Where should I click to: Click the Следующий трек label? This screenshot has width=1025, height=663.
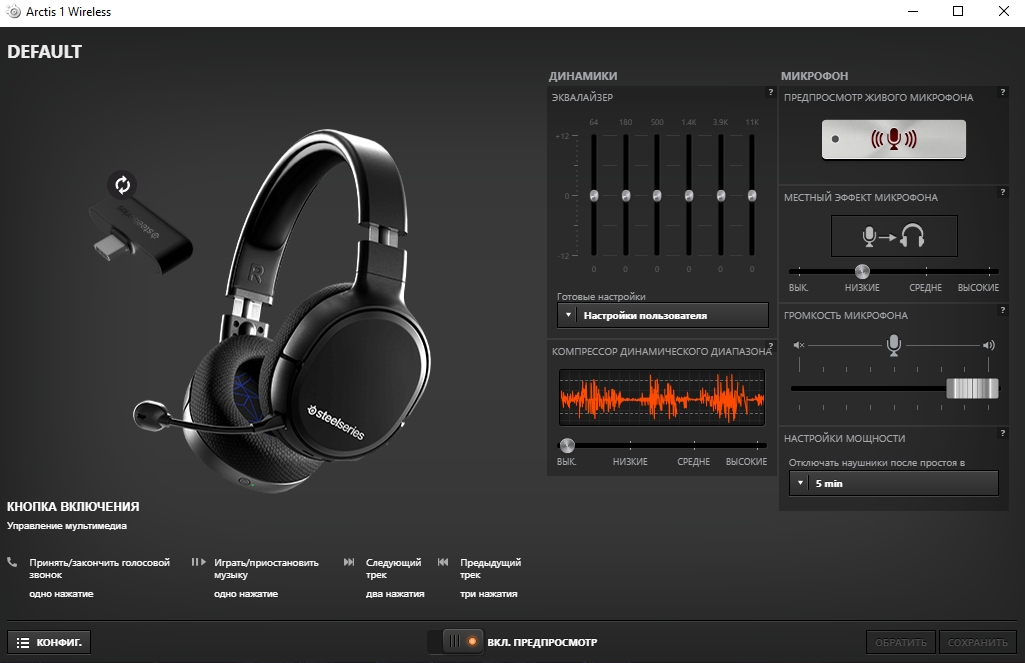point(394,568)
